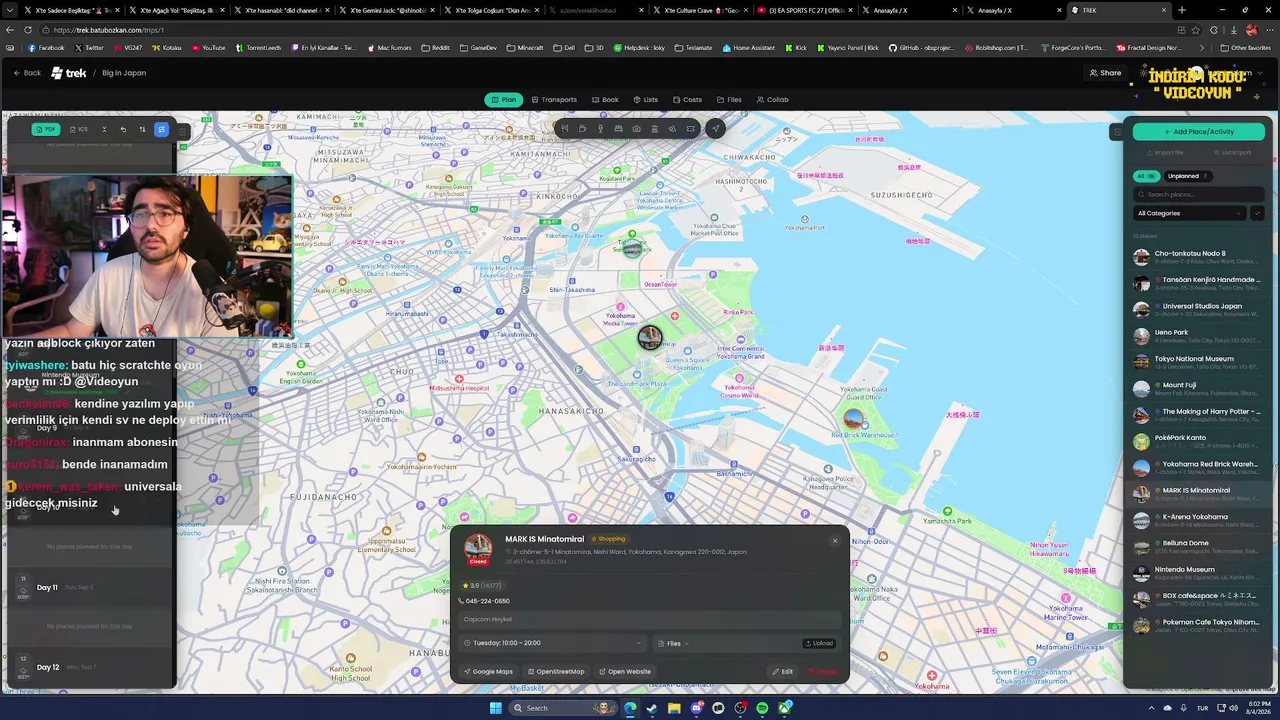Click the Capcom Heykel note field

(650, 619)
